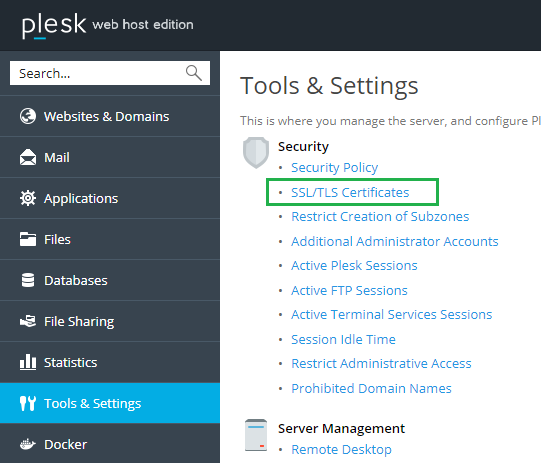The width and height of the screenshot is (541, 463).
Task: Click the Mail envelope icon
Action: tap(28, 157)
